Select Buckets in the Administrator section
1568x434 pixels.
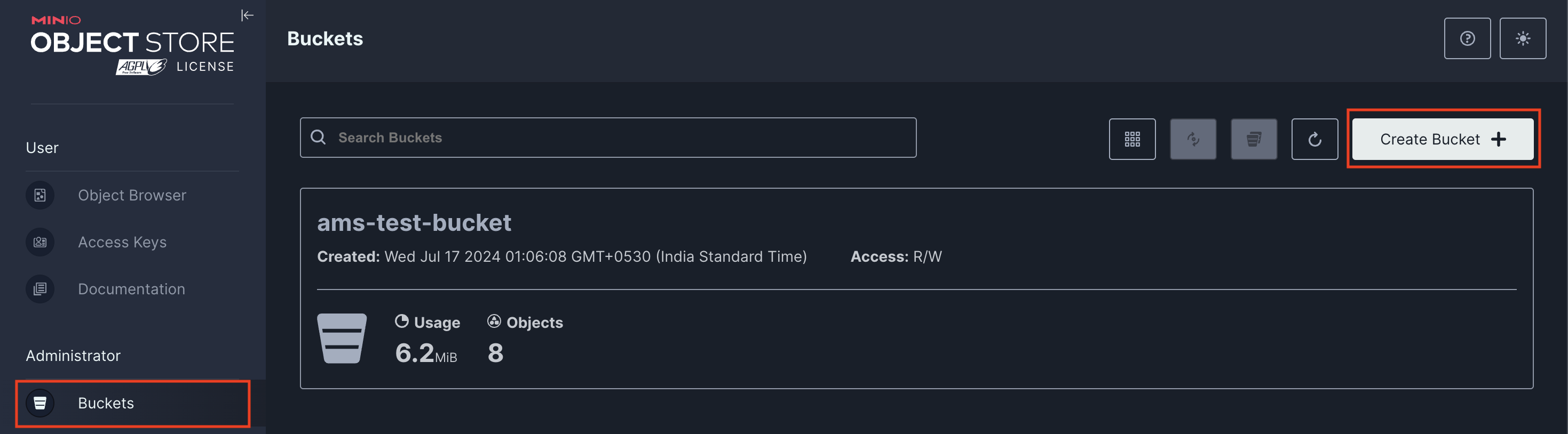coord(132,403)
